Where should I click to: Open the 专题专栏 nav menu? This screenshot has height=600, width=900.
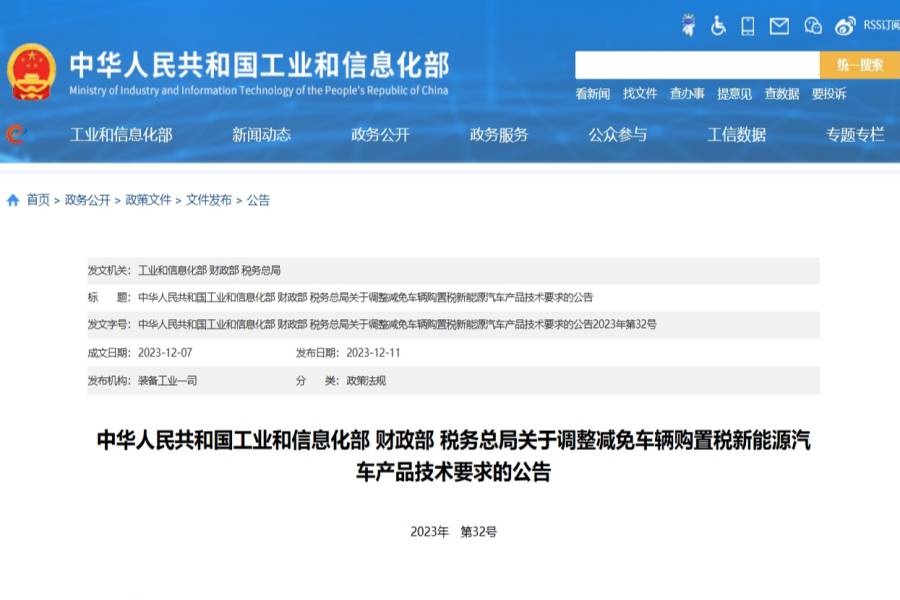[x=855, y=135]
